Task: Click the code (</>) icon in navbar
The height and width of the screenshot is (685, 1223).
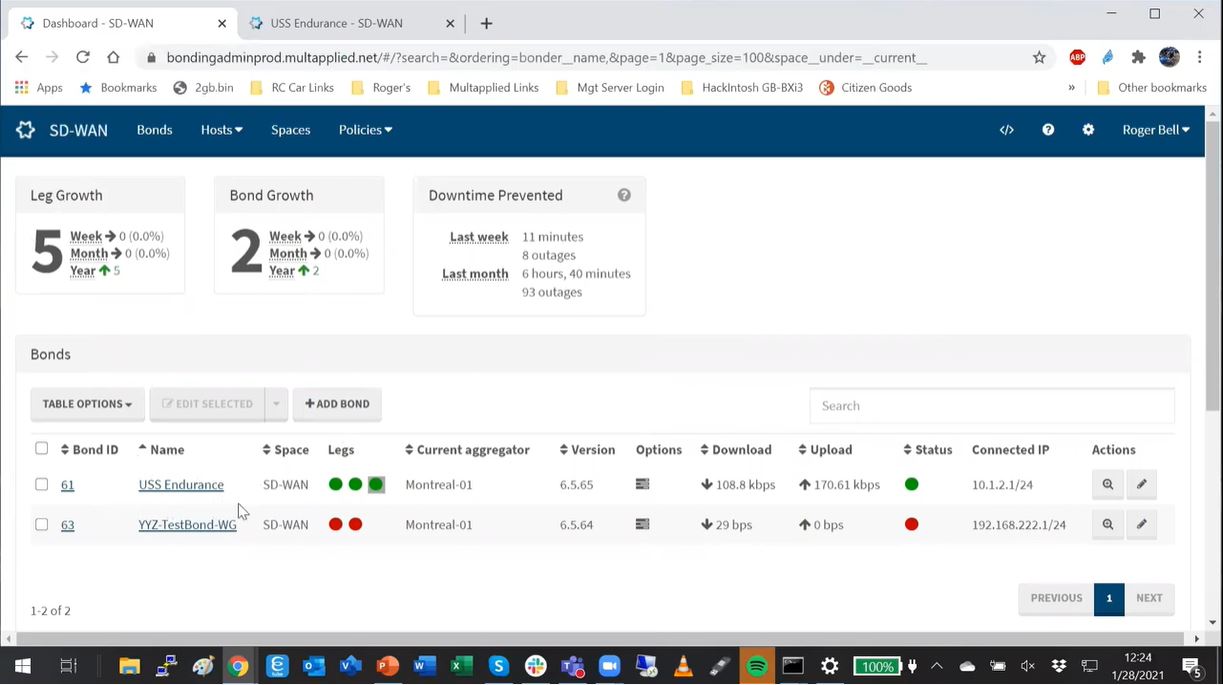Action: [1006, 130]
